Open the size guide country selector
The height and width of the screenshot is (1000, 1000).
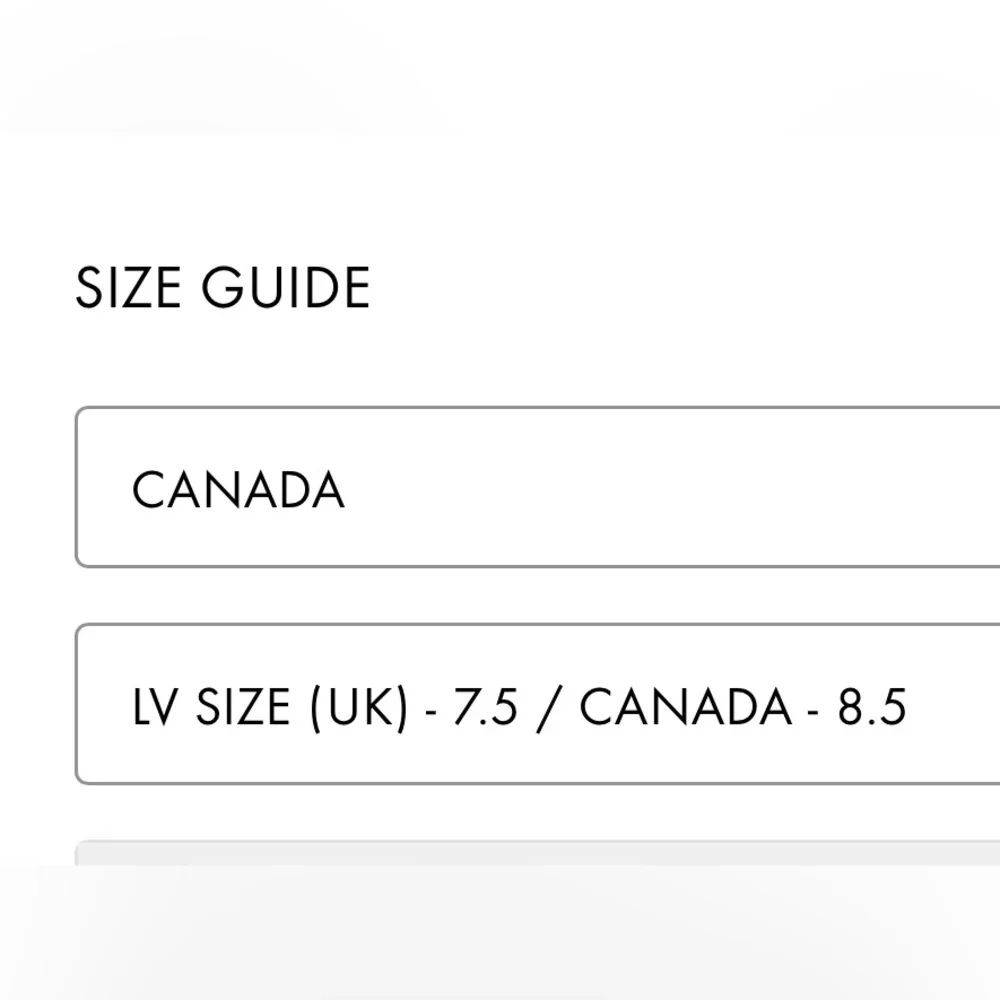(538, 487)
